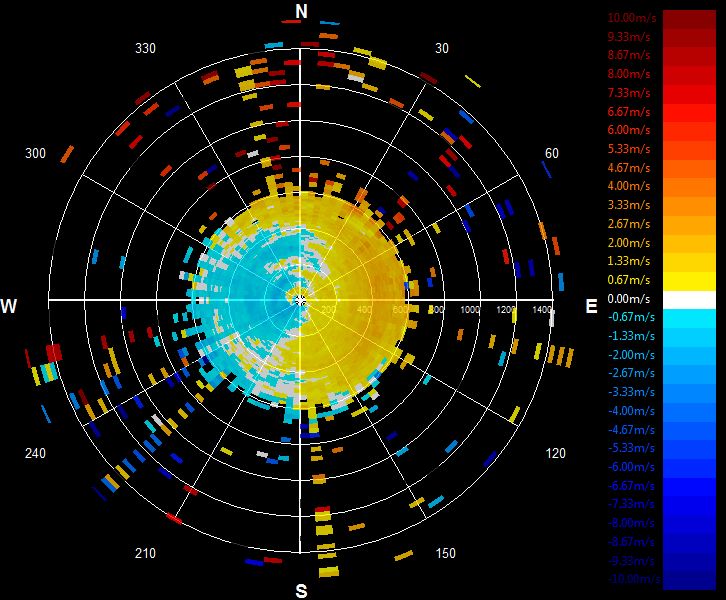The image size is (726, 600).
Task: Click the 9.33m/s legend label
Action: click(x=629, y=37)
